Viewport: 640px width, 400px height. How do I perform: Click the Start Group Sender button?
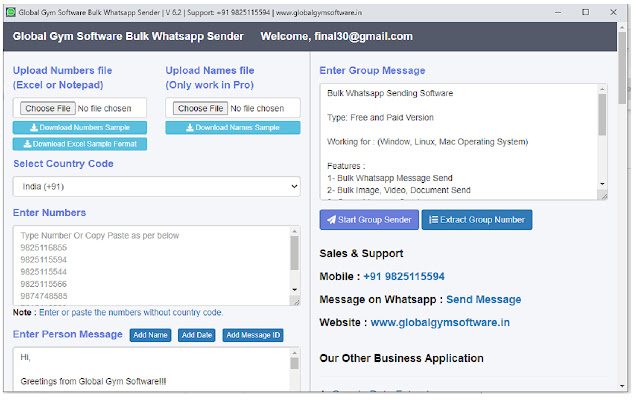(368, 220)
